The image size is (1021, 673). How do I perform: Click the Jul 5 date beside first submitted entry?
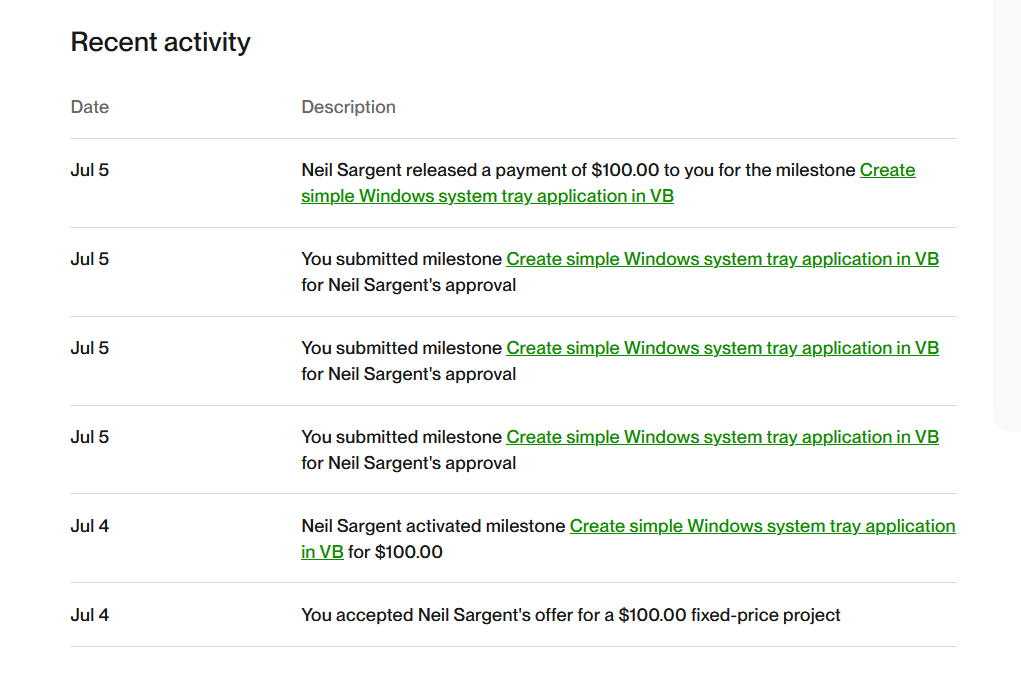tap(90, 259)
